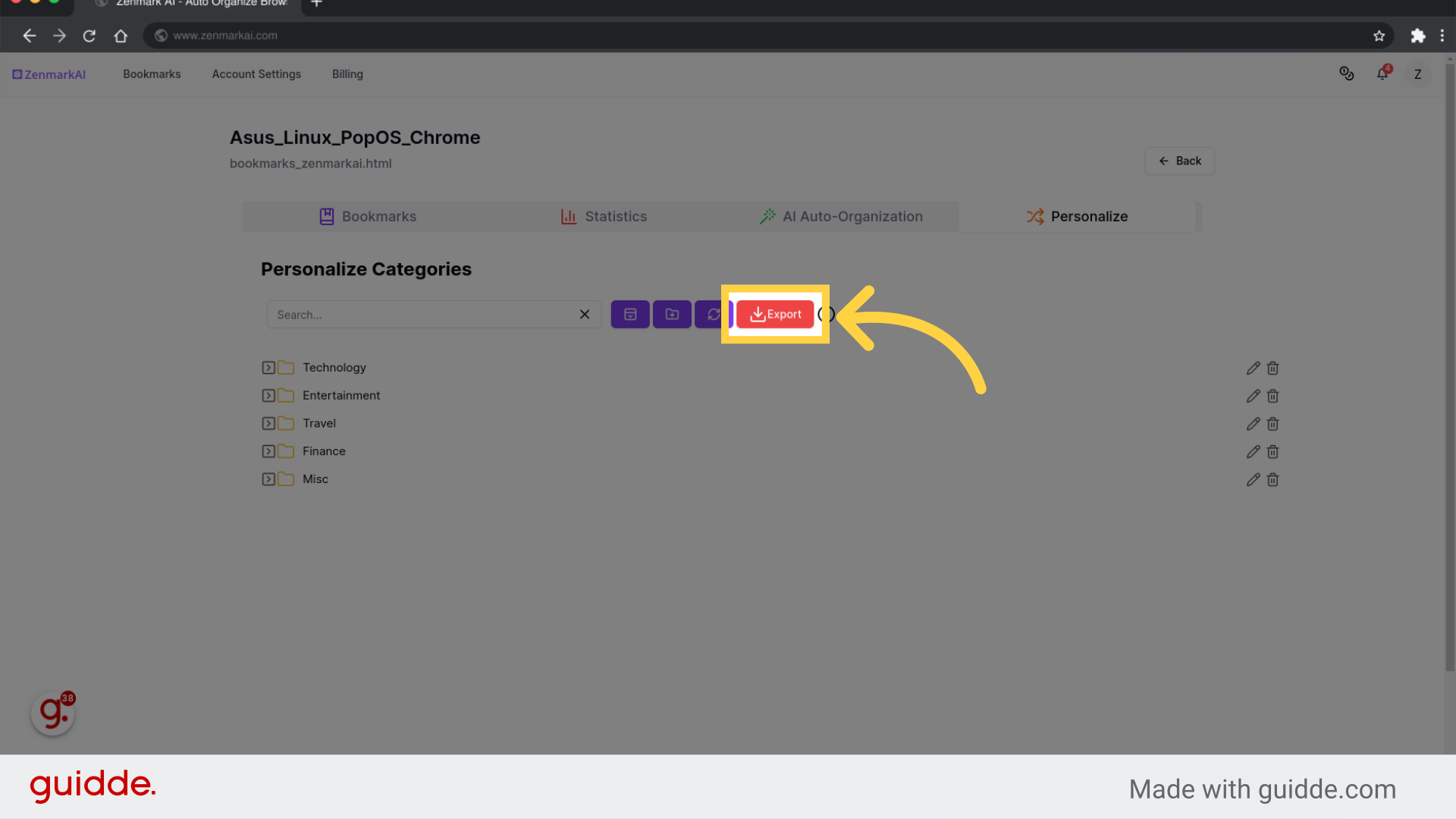
Task: Open Bookmarks in top navigation
Action: coord(152,74)
